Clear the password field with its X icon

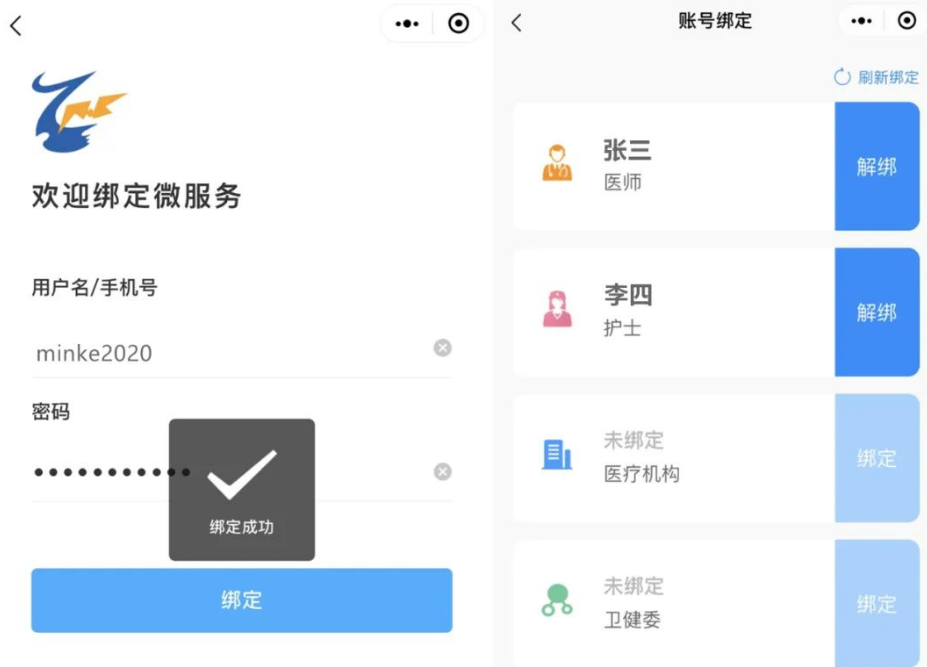(x=442, y=472)
